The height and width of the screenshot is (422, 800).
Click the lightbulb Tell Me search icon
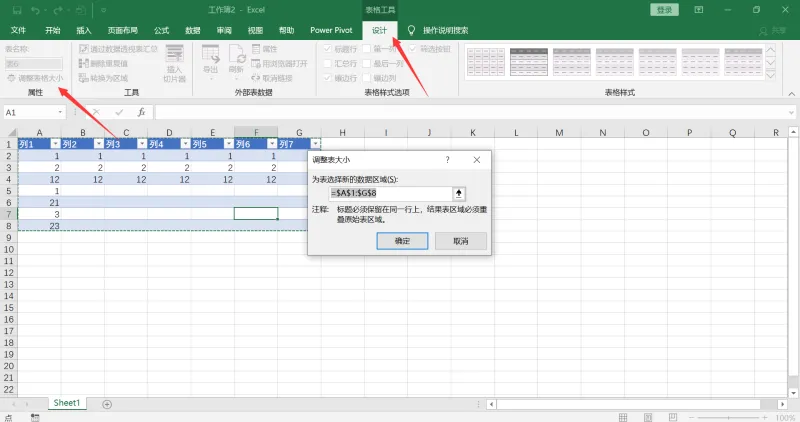click(x=411, y=31)
